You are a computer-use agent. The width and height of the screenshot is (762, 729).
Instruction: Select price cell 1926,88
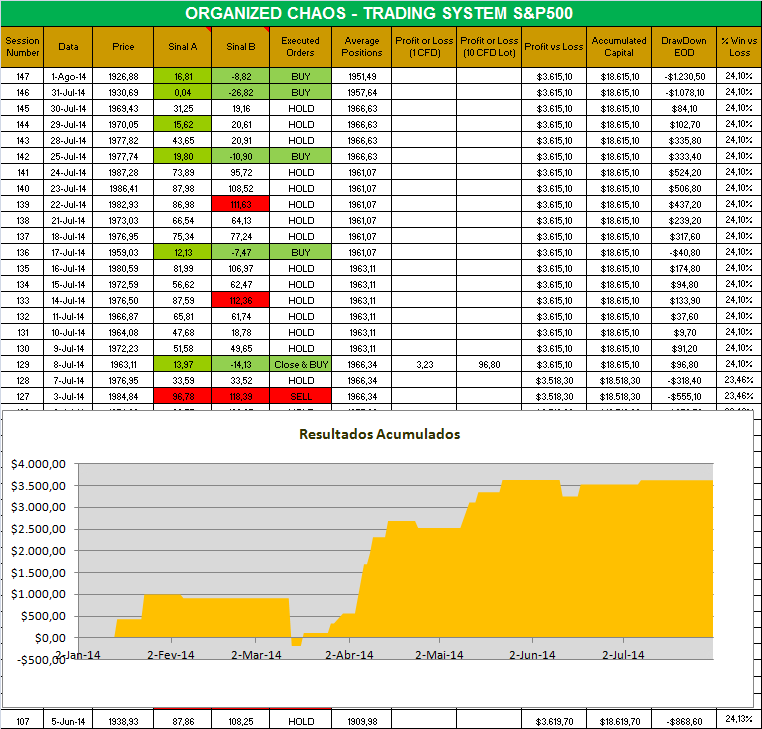pos(123,76)
